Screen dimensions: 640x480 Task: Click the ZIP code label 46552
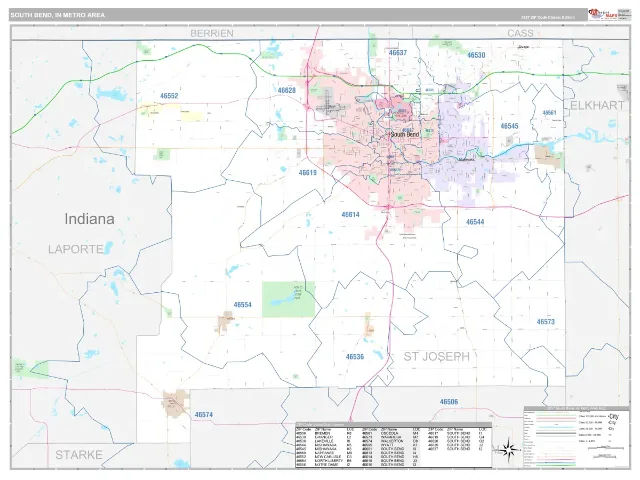click(169, 96)
